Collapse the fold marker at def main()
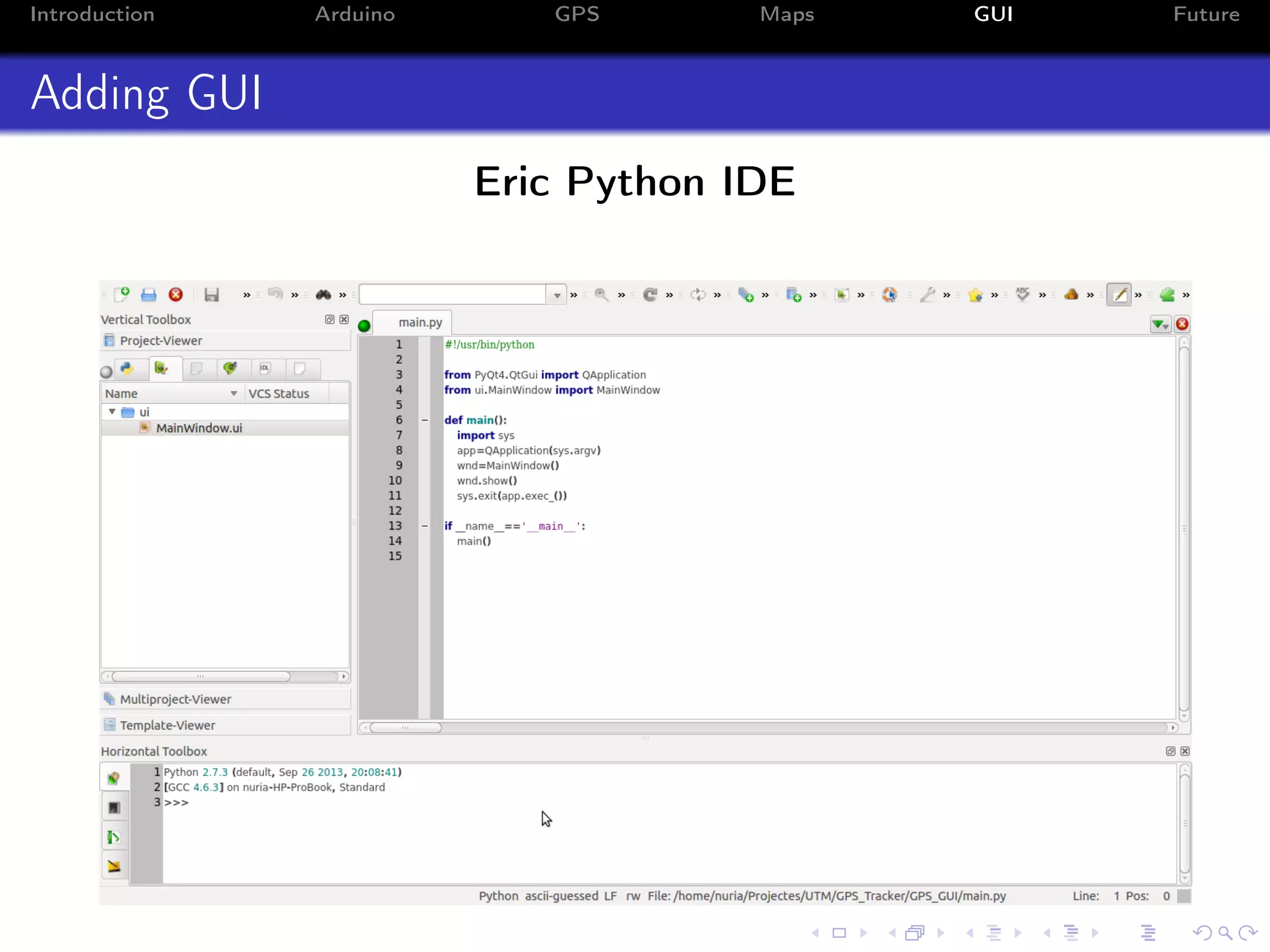Screen dimensions: 1270x952 pyautogui.click(x=425, y=420)
